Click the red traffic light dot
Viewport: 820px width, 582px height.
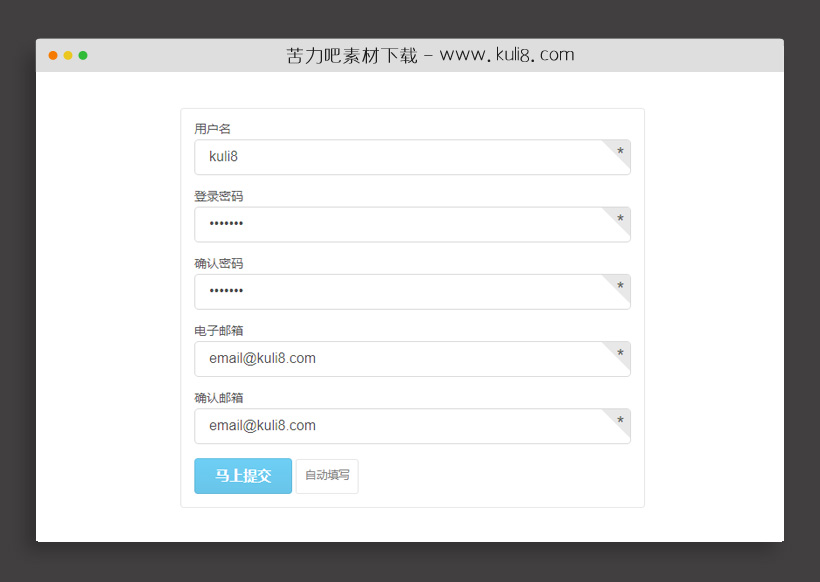52,56
